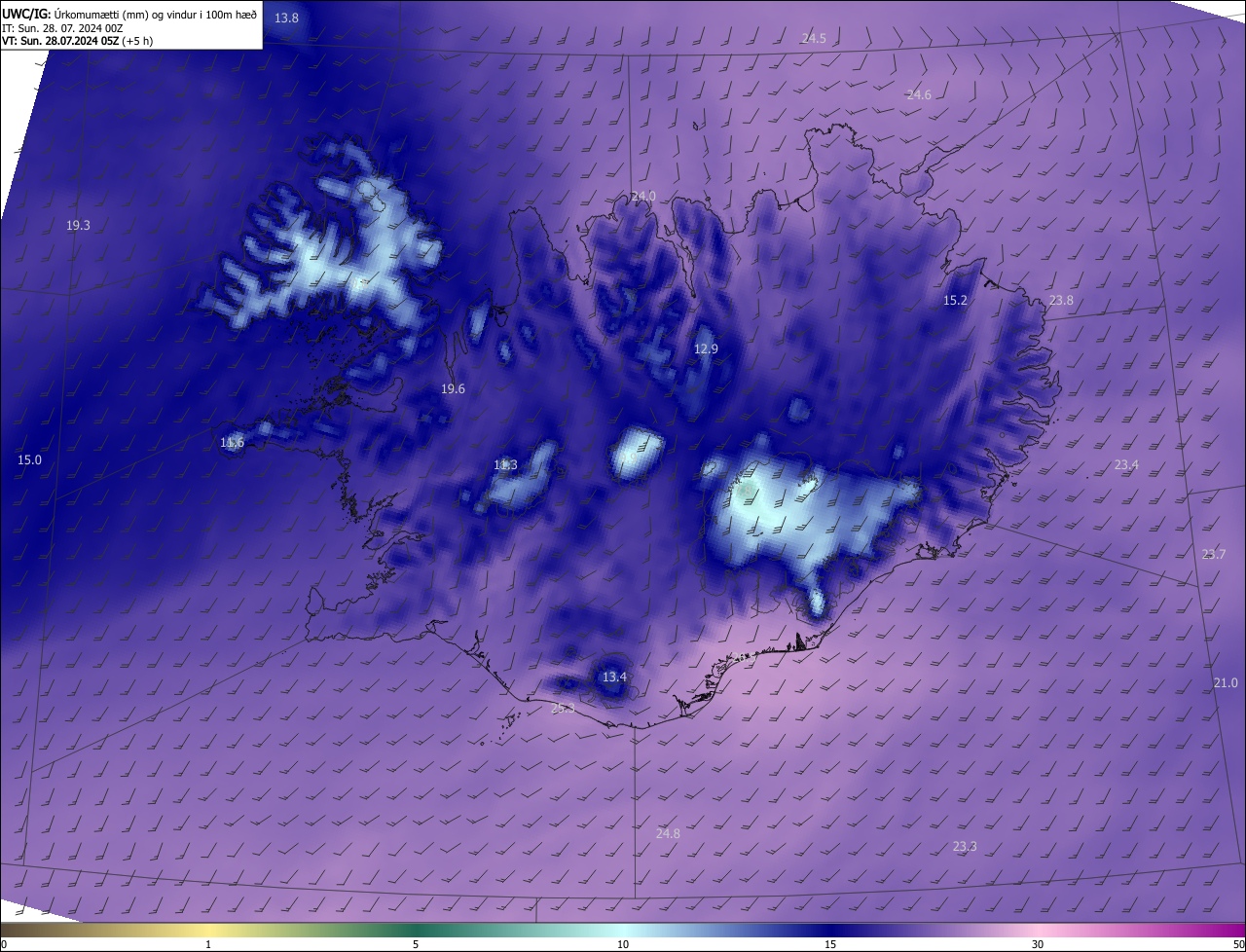Click the 15.0 value label
Screen dimensions: 1246x952
pyautogui.click(x=29, y=459)
